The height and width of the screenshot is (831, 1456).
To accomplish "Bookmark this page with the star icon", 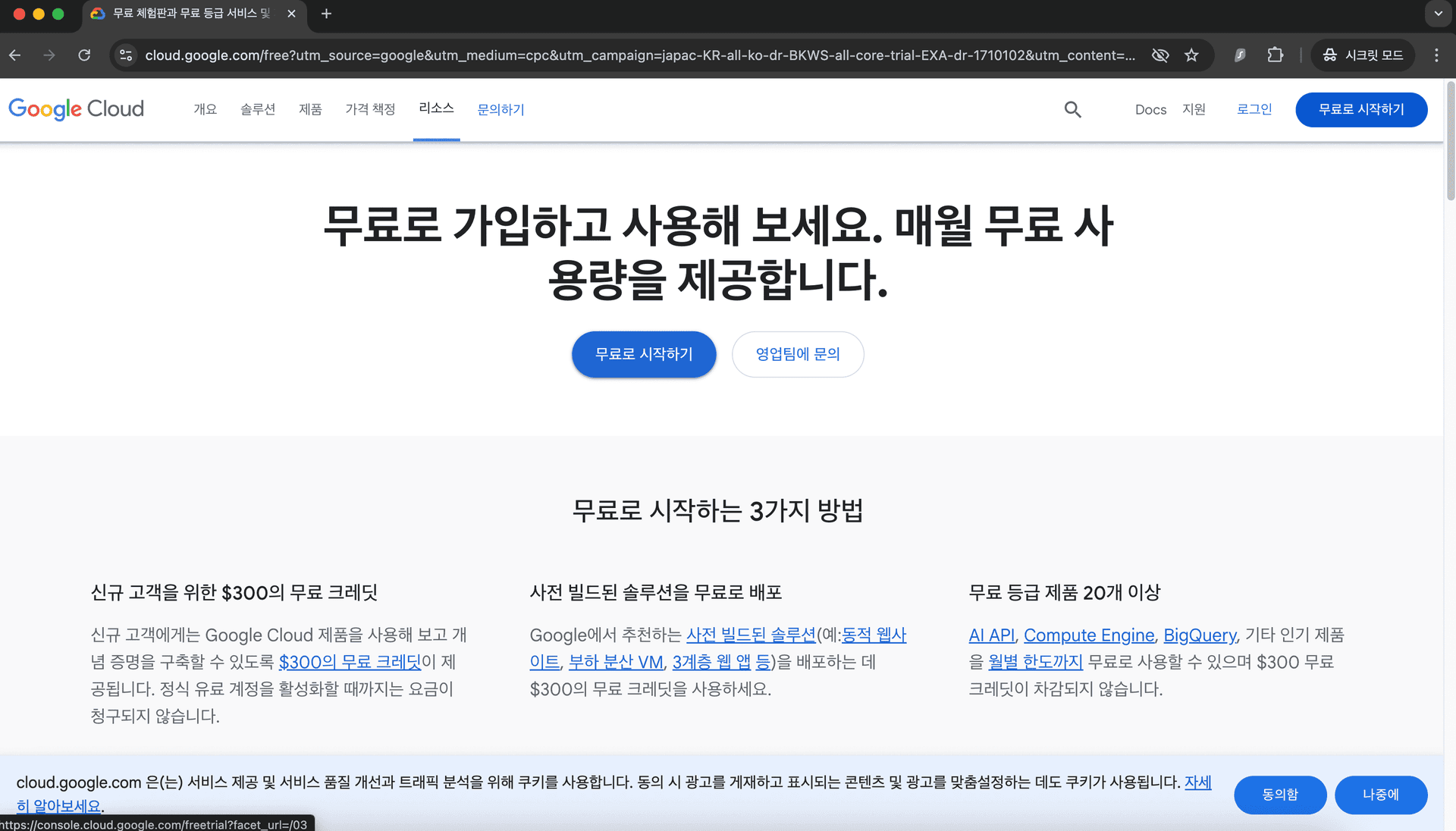I will (x=1192, y=55).
